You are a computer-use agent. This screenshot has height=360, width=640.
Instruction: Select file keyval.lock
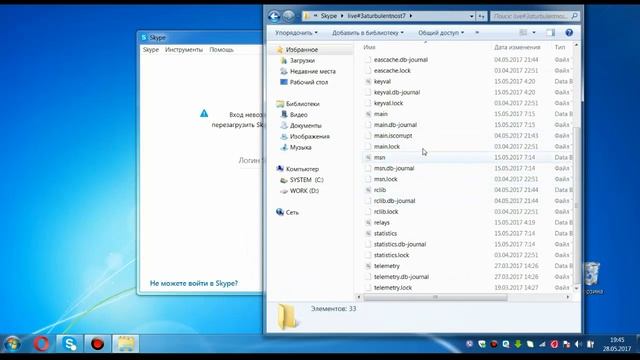tap(388, 103)
